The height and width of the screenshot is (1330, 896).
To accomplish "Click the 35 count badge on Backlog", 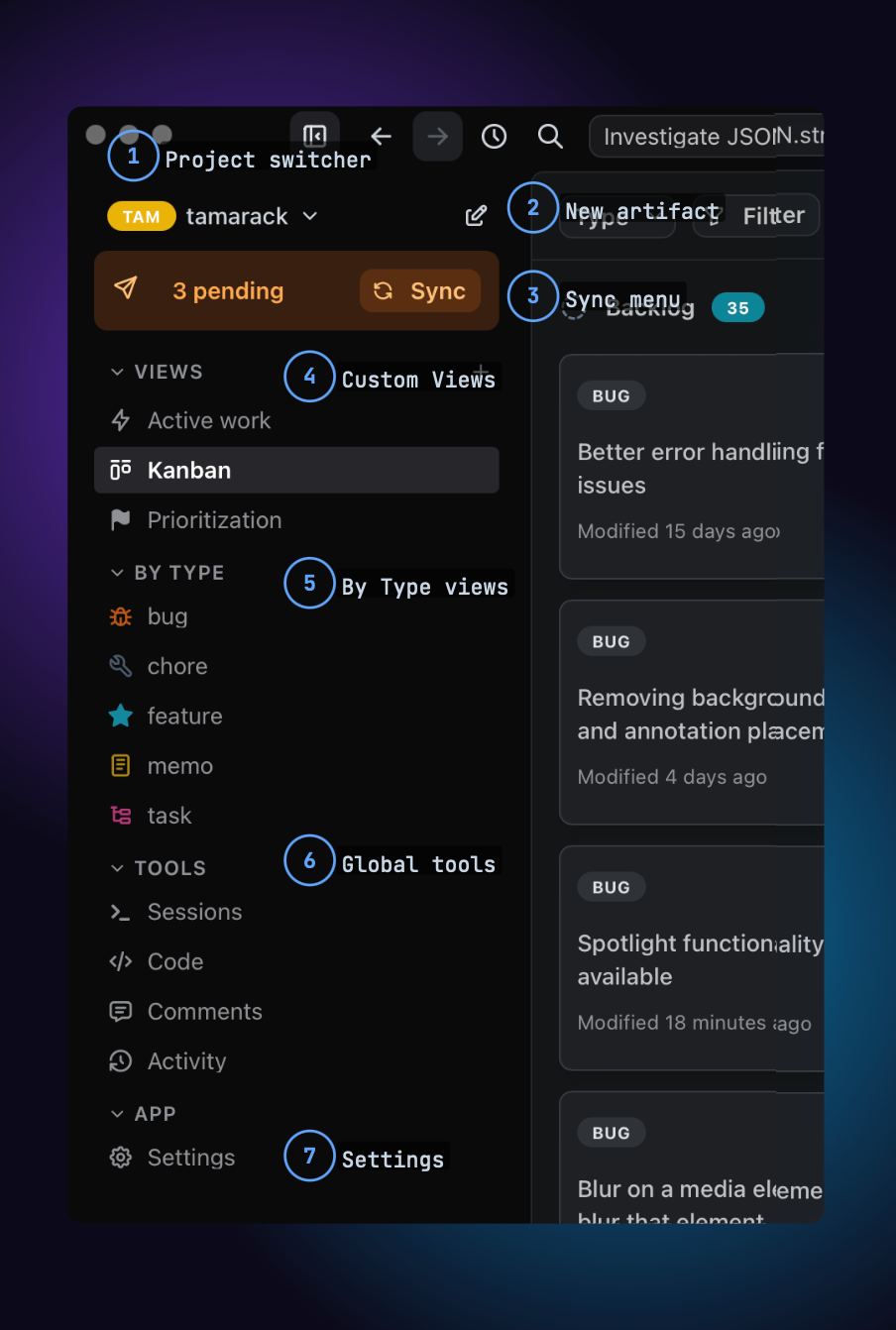I will 738,307.
